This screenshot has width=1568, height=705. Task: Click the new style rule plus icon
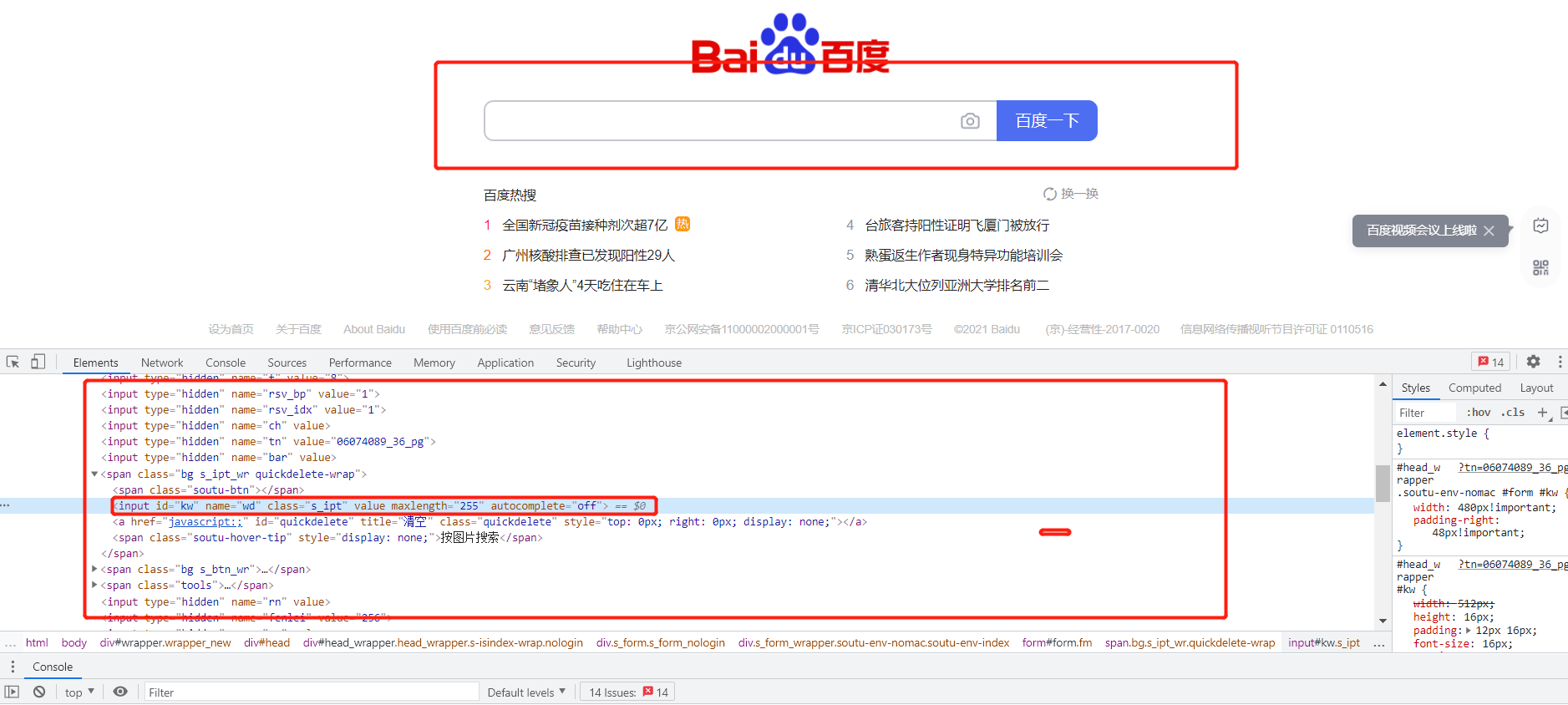tap(1543, 413)
